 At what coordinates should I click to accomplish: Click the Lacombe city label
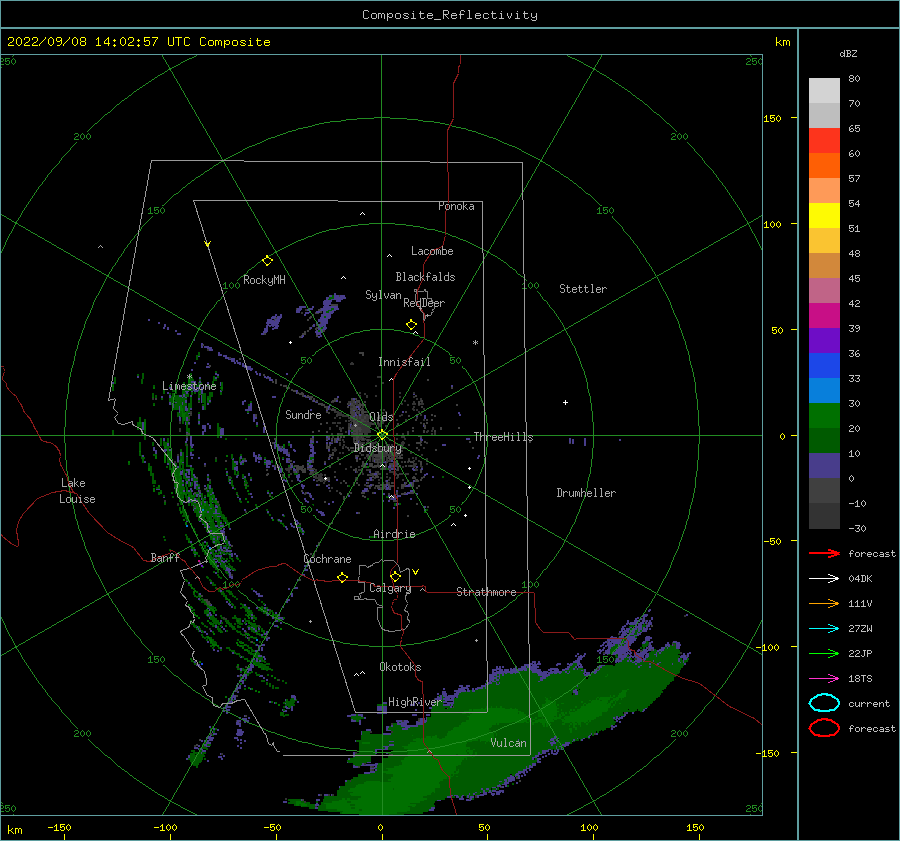click(x=432, y=251)
